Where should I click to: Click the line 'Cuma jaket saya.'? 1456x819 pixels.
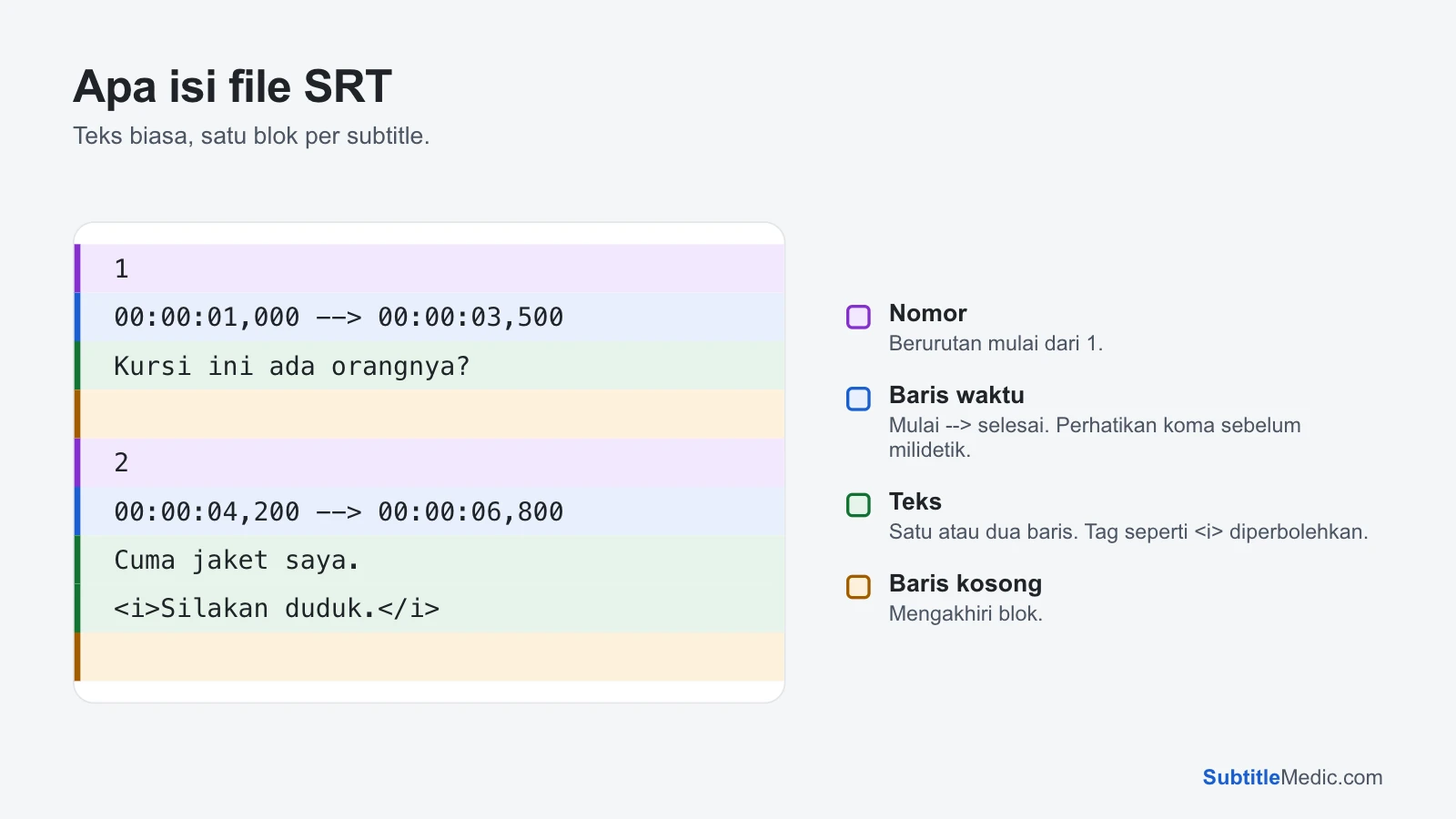coord(430,560)
